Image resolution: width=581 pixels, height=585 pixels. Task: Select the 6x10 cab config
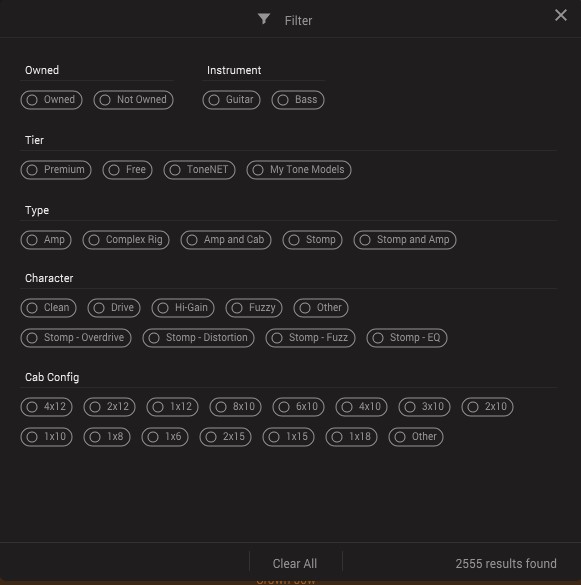pos(299,407)
